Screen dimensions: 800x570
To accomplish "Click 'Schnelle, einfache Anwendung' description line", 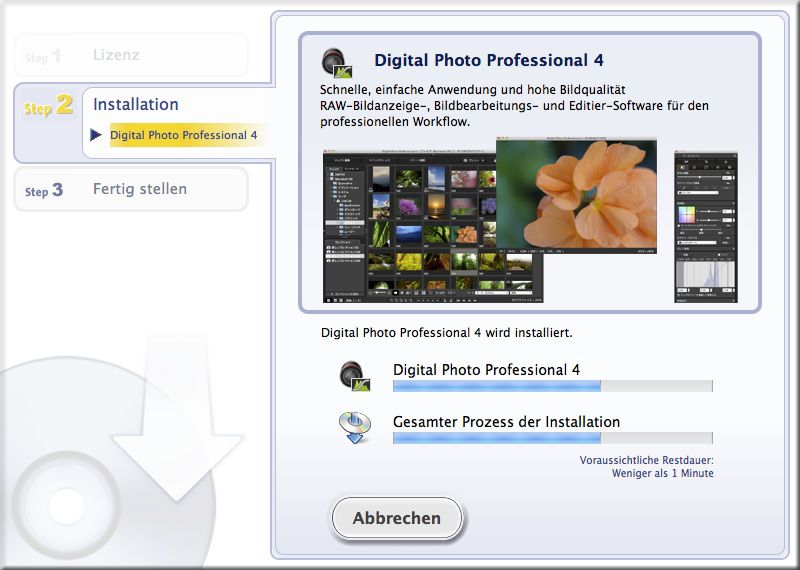I will (x=472, y=90).
